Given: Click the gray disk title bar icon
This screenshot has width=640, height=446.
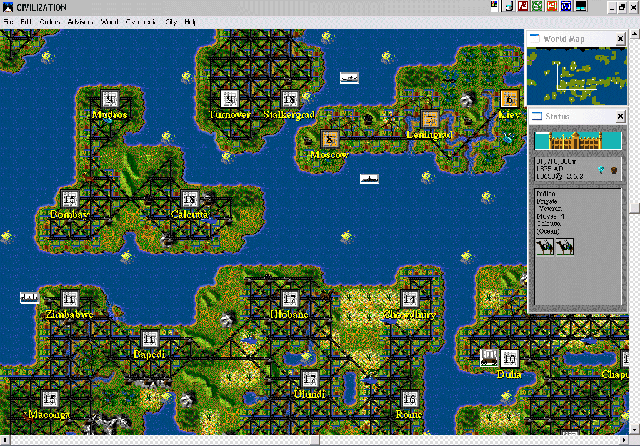Looking at the screenshot, I should pyautogui.click(x=509, y=6).
